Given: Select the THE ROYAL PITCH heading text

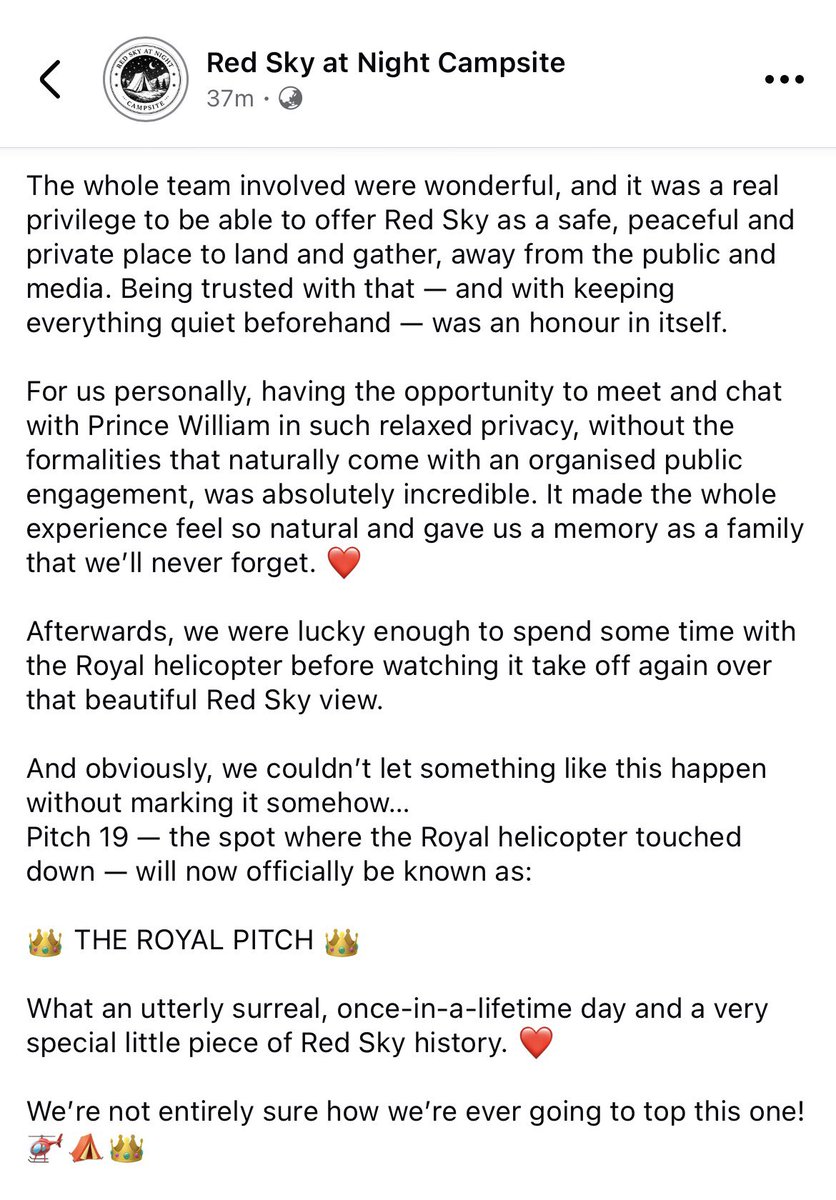Looking at the screenshot, I should click(x=194, y=942).
